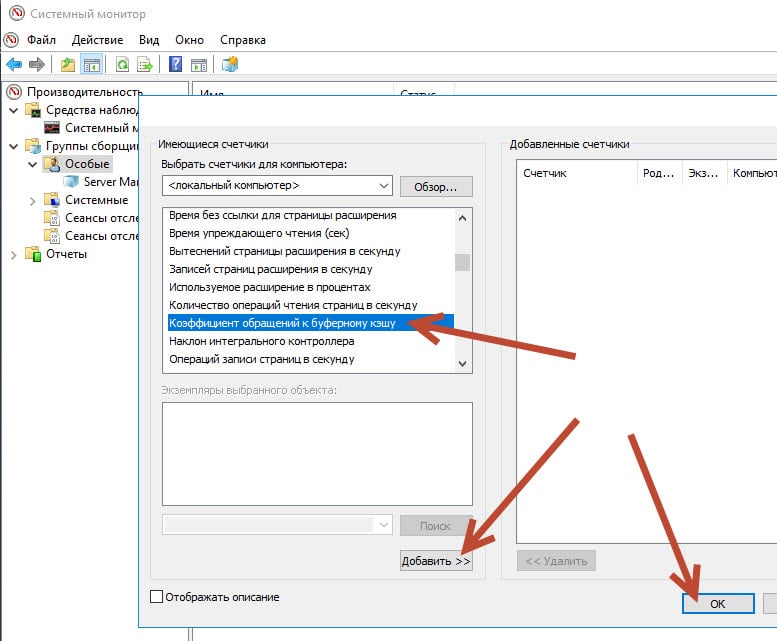Open the Справка menu

pyautogui.click(x=241, y=40)
